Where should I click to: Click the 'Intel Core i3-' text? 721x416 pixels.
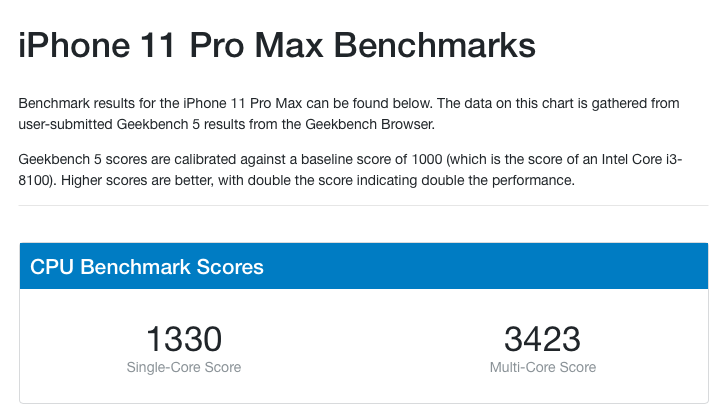tap(642, 159)
